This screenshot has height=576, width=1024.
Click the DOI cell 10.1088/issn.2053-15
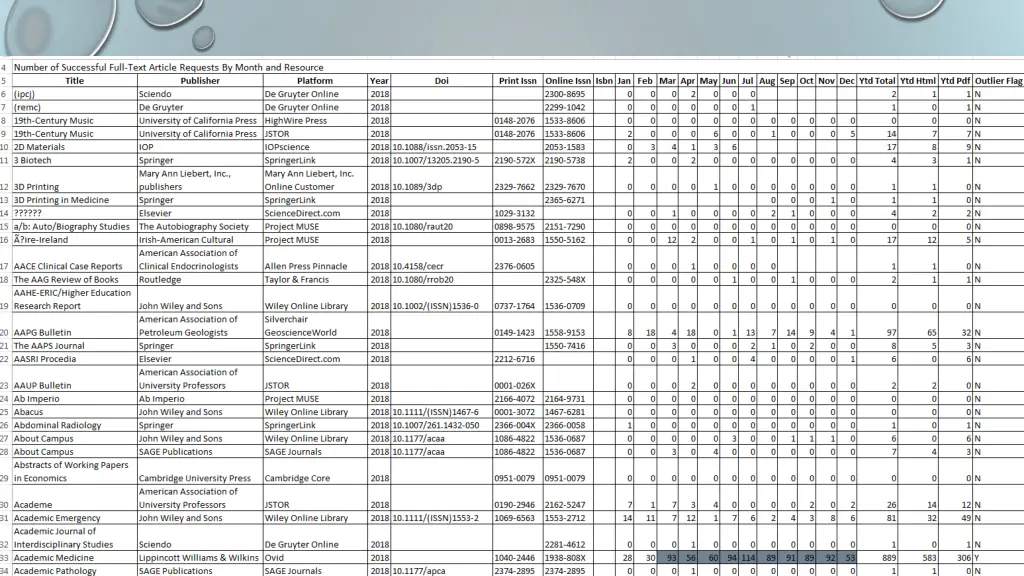441,147
